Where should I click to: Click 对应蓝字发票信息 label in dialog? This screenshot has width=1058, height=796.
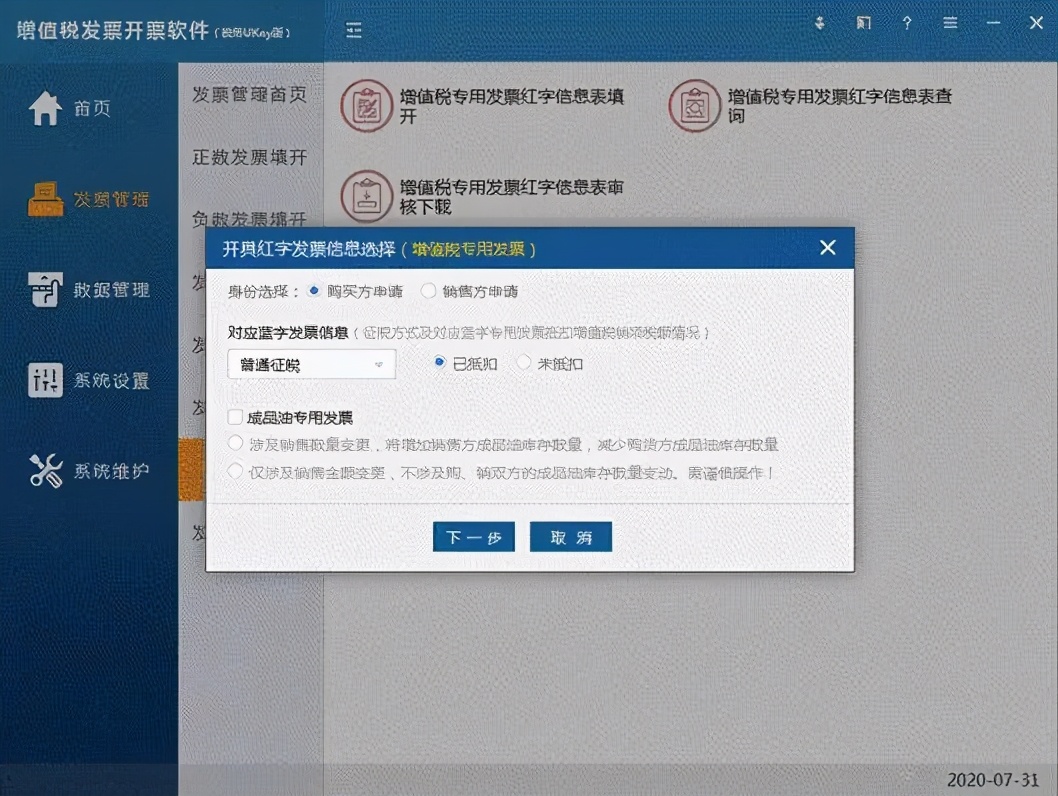[x=288, y=333]
